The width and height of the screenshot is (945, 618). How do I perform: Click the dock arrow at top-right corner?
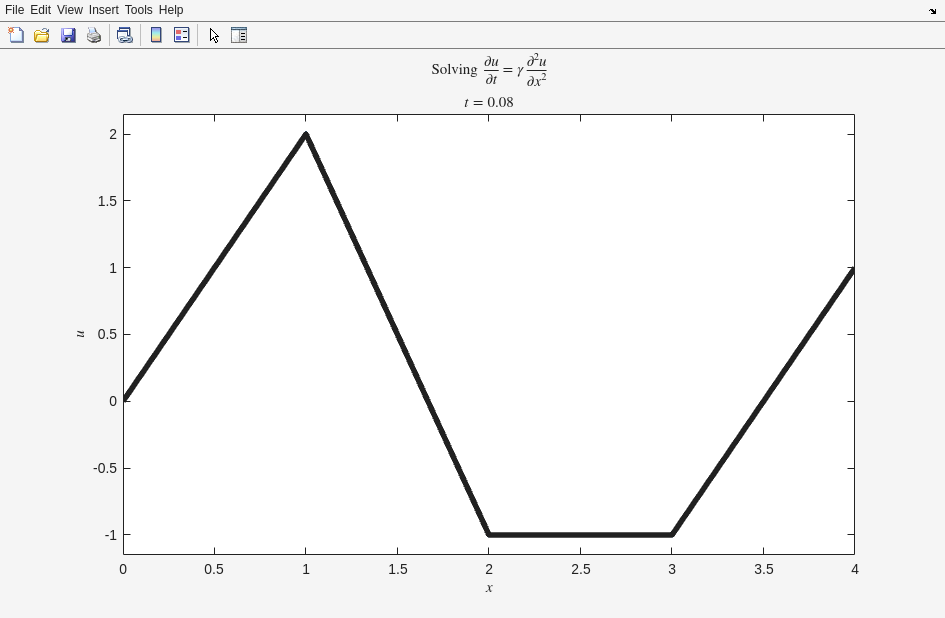point(932,11)
